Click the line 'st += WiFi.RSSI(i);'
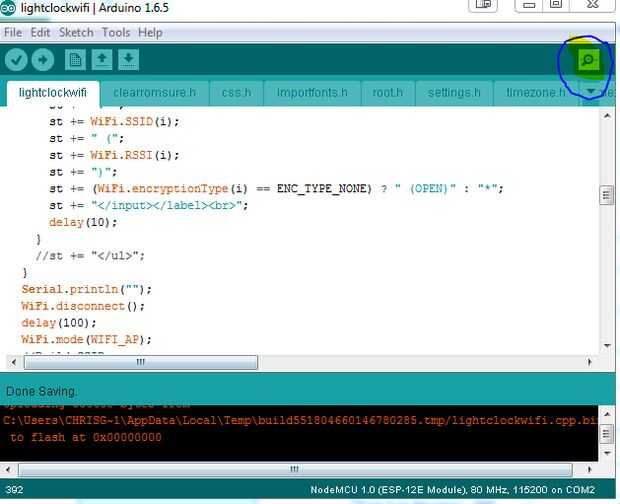 [114, 155]
